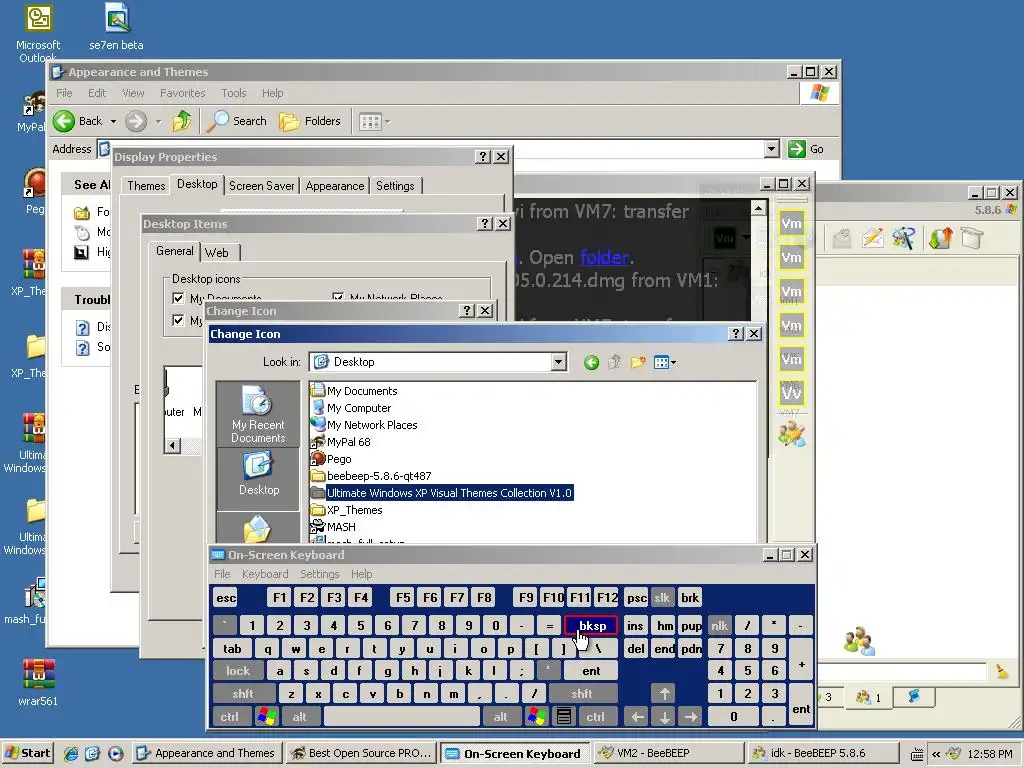Click Folders button in Explorer toolbar
Image resolution: width=1024 pixels, height=768 pixels.
point(310,121)
